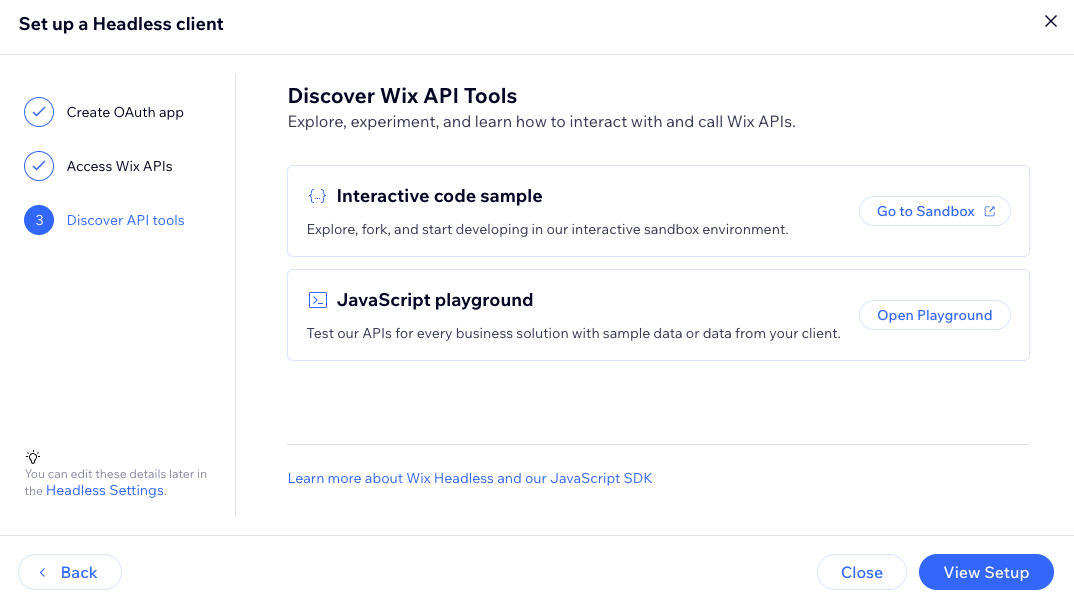Click View Setup
The image size is (1074, 606).
pos(986,572)
